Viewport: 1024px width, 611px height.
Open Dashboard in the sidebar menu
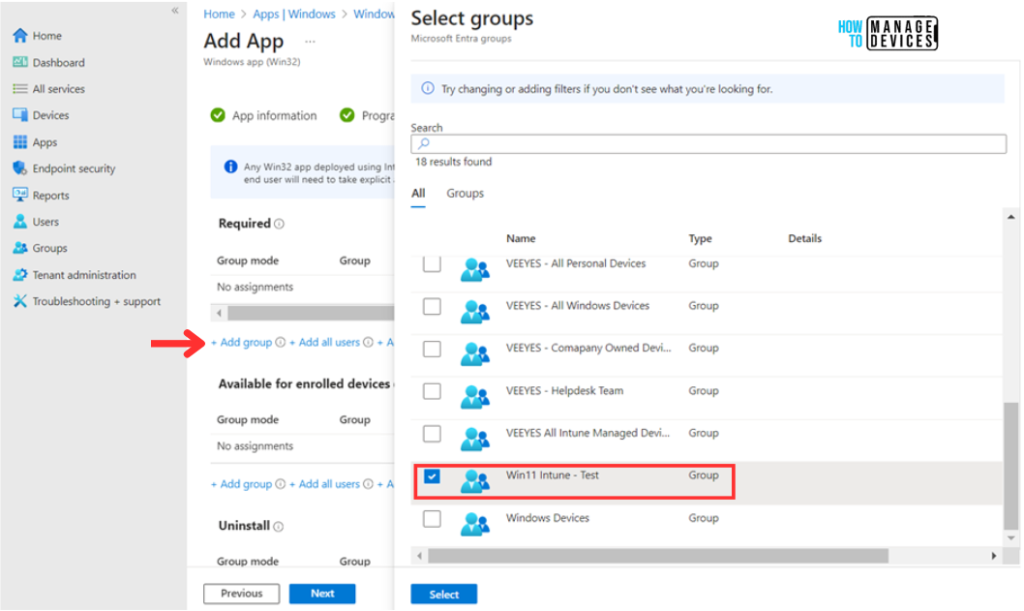click(59, 63)
